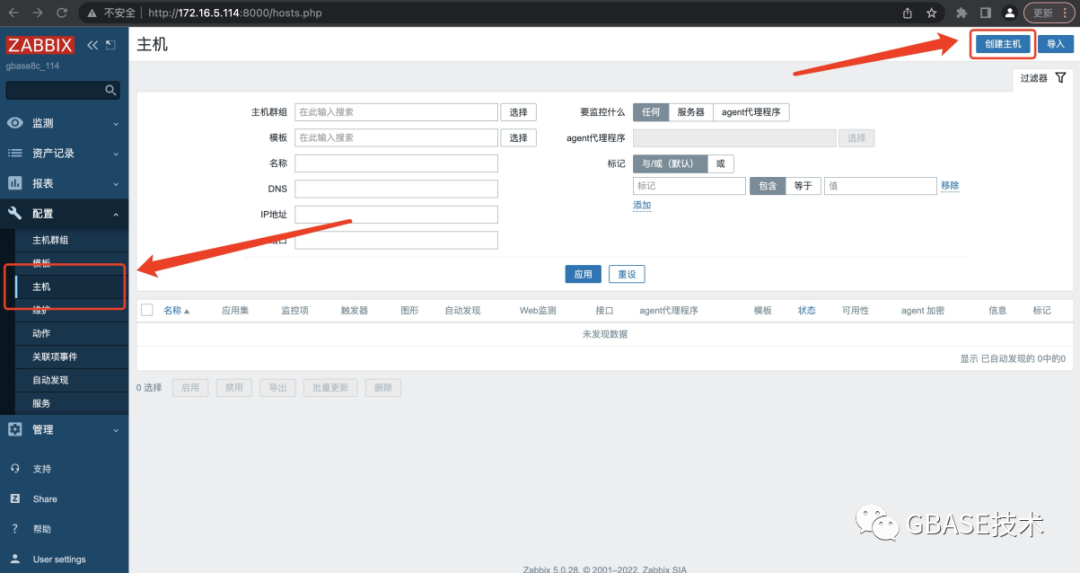The image size is (1080, 573).
Task: Expand the 报表 menu section
Action: pyautogui.click(x=116, y=185)
